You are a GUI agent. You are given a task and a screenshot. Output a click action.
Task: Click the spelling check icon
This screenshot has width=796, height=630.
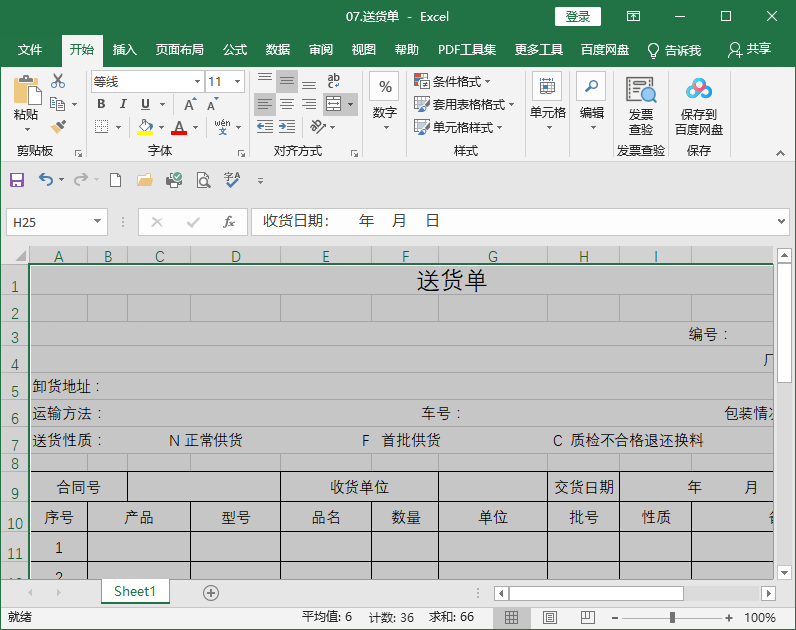click(232, 180)
